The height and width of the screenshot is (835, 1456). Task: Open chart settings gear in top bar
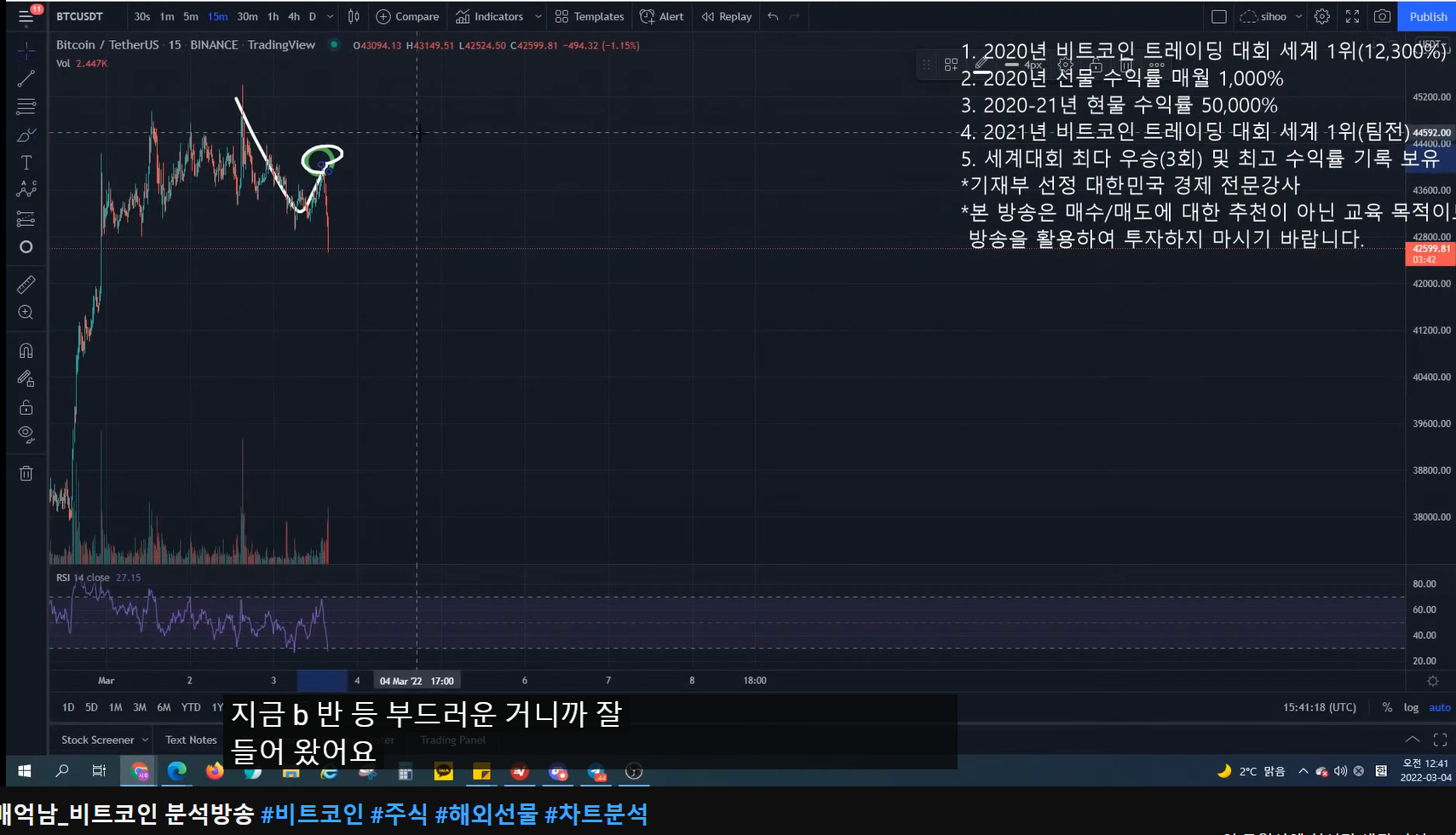click(x=1322, y=16)
